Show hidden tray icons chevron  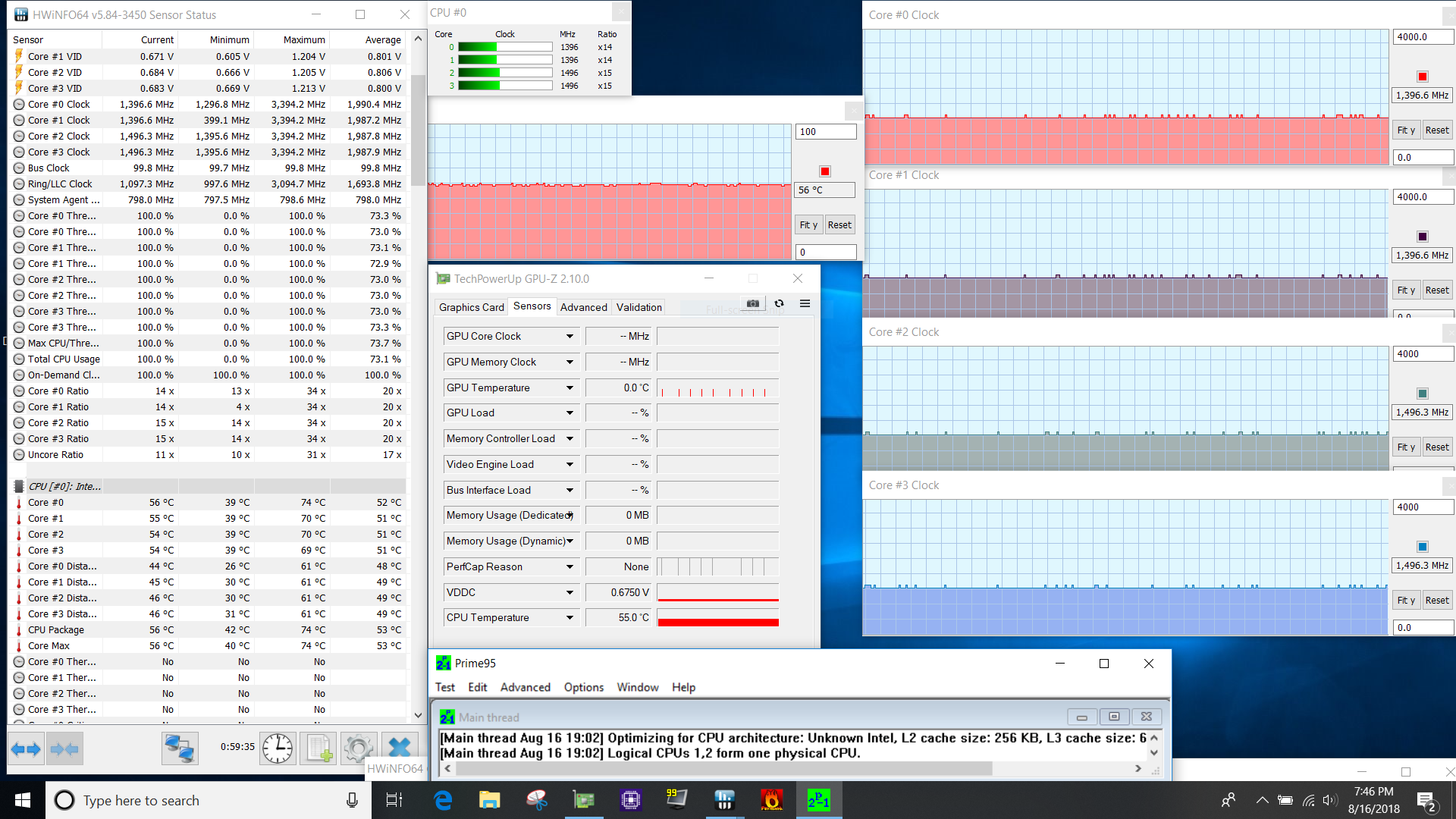(x=1262, y=800)
